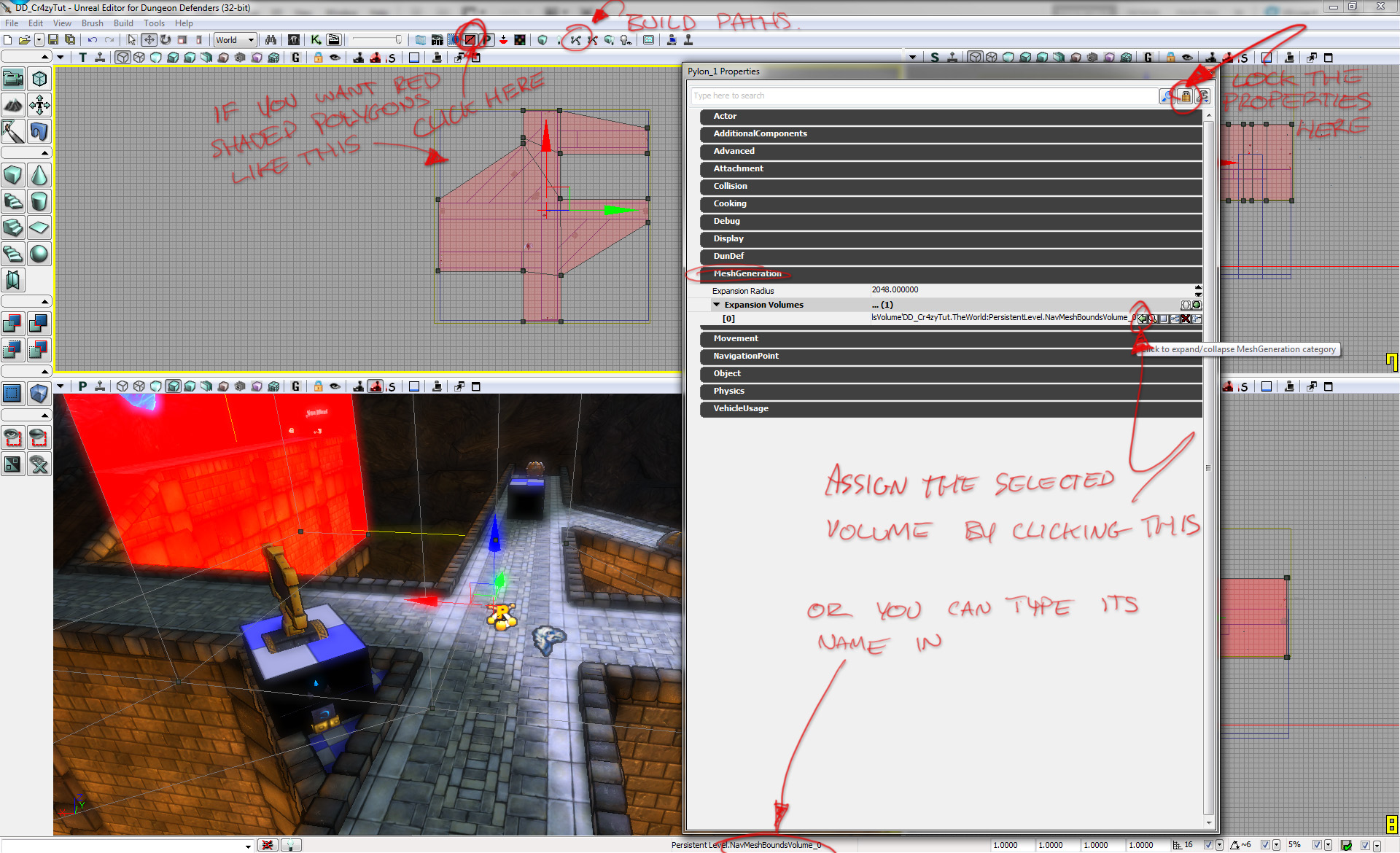Screen dimensions: 1400x853
Task: Create a Linear staircase brush
Action: (13, 227)
